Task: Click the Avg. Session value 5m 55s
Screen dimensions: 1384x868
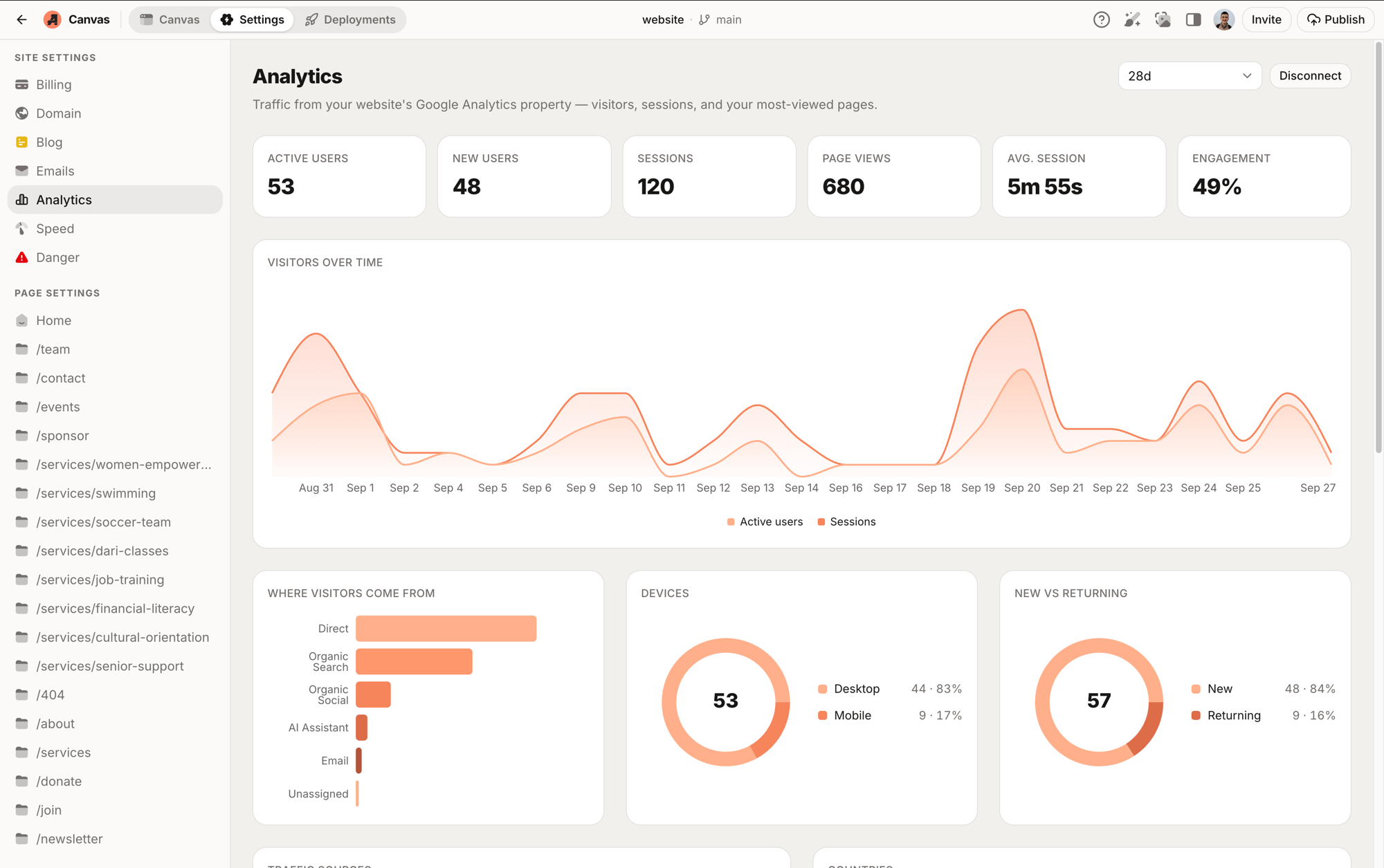Action: pos(1044,187)
